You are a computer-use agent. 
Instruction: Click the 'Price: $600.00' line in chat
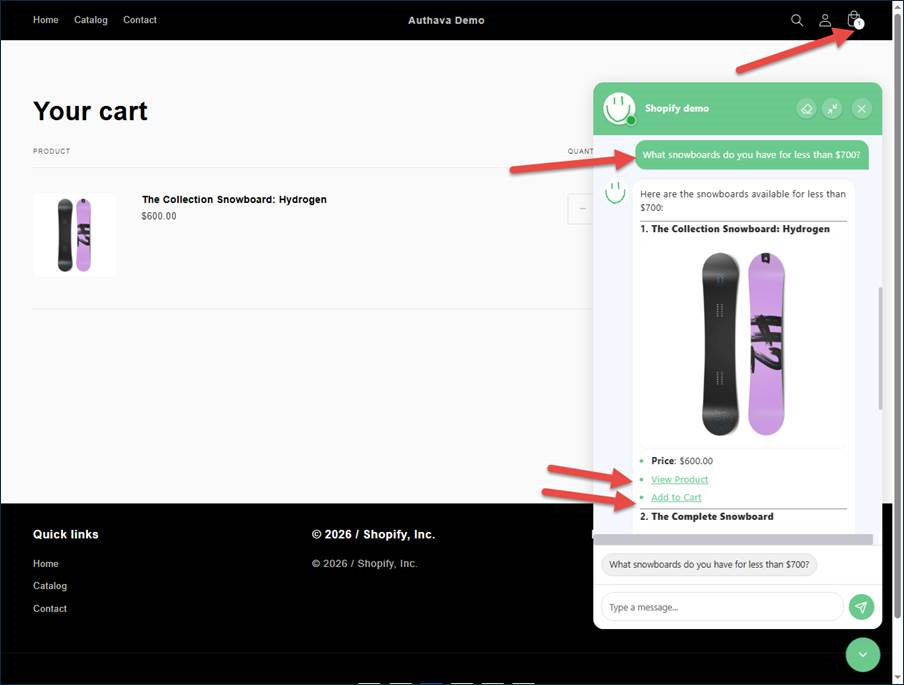coord(682,461)
